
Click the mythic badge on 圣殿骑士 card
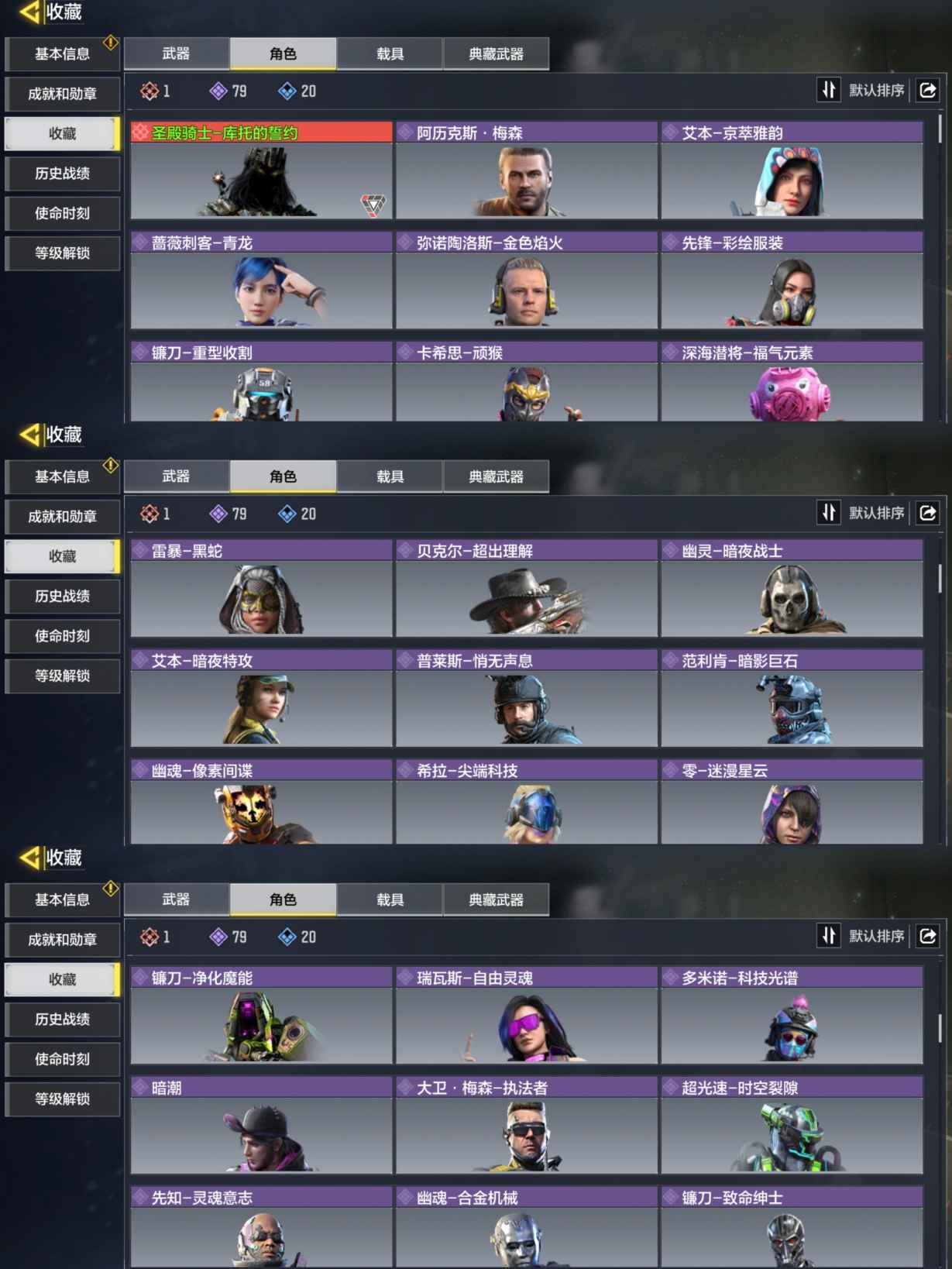click(x=373, y=205)
